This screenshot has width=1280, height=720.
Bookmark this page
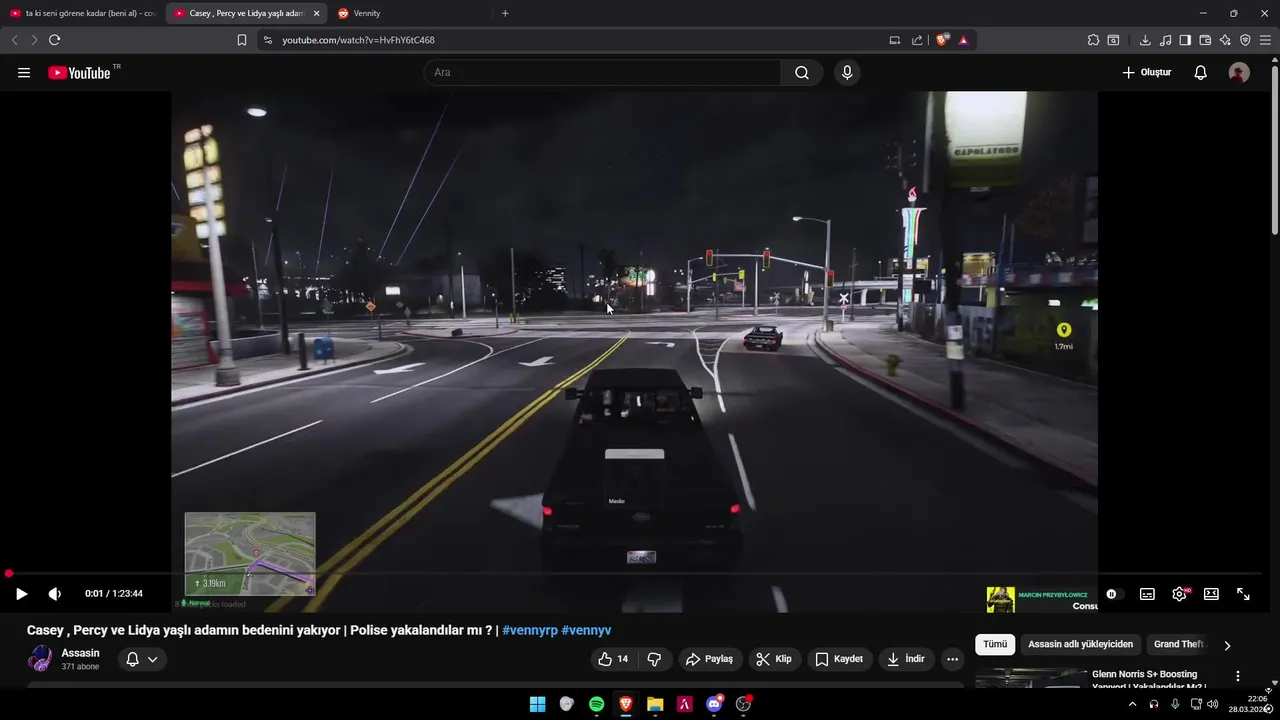point(242,40)
